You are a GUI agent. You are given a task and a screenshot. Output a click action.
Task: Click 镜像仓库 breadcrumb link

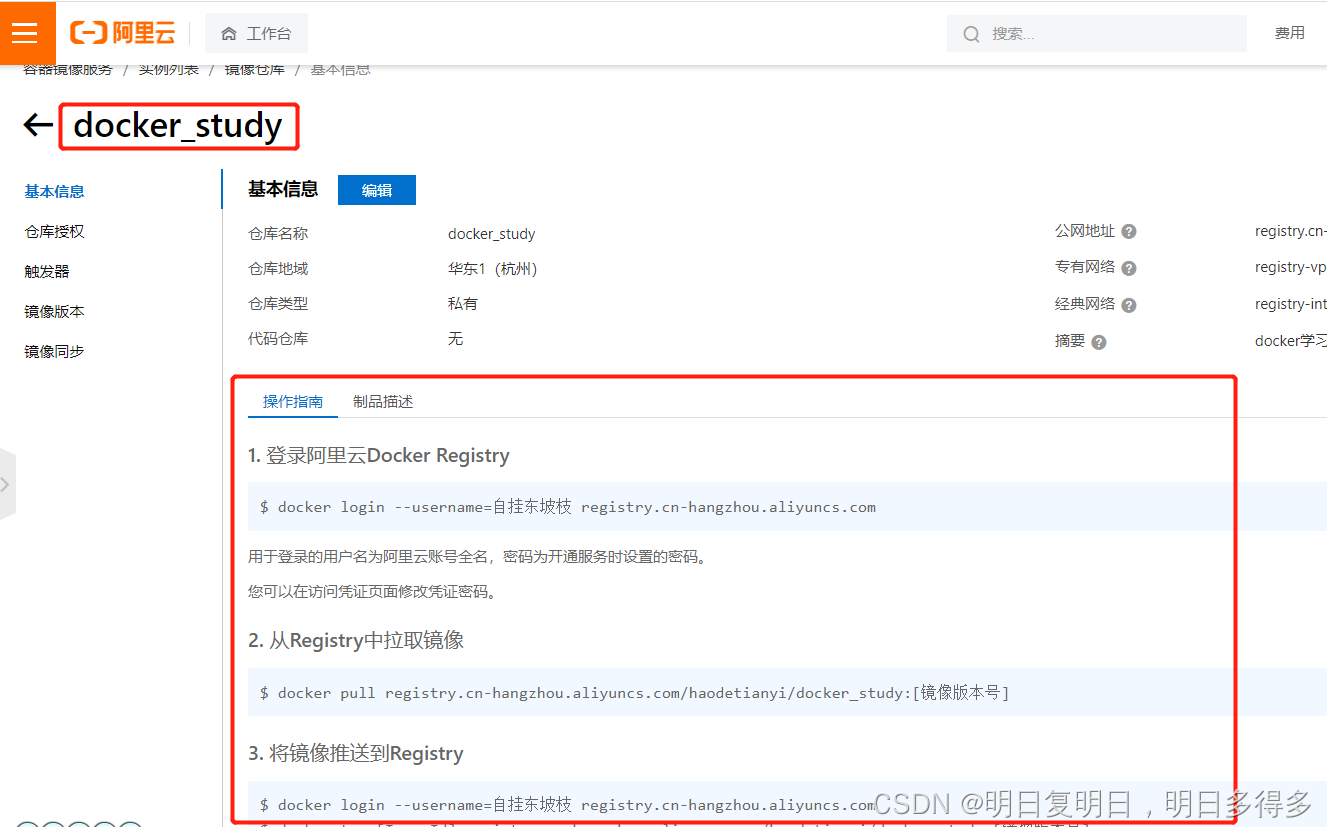[254, 69]
